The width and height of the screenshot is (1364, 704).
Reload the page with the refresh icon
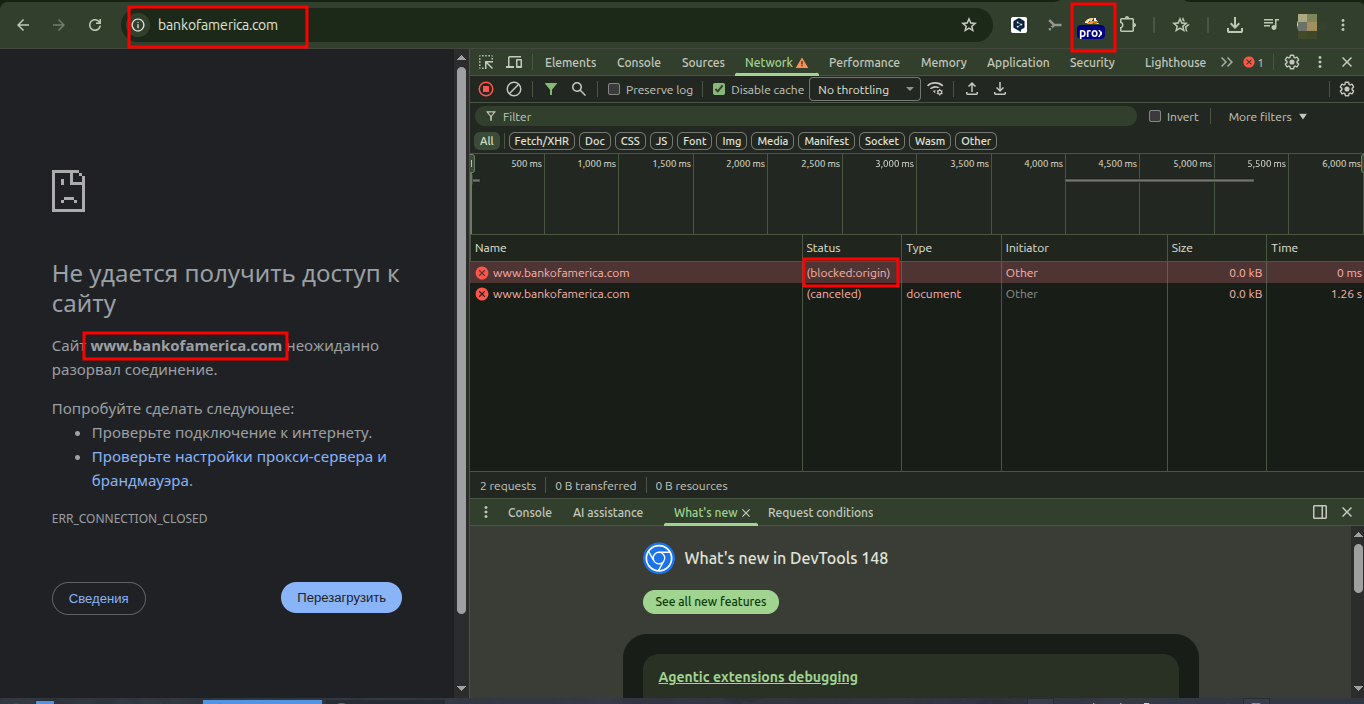(x=95, y=25)
